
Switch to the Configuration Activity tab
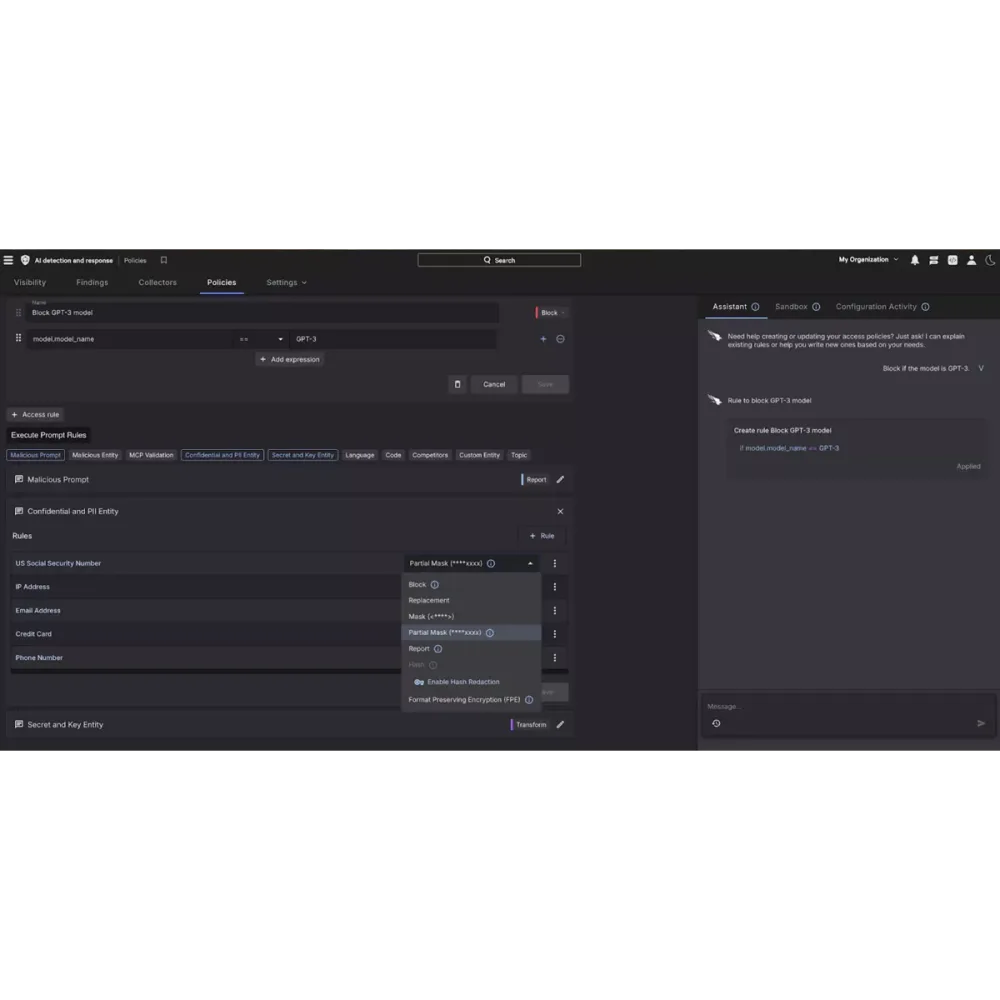[876, 307]
